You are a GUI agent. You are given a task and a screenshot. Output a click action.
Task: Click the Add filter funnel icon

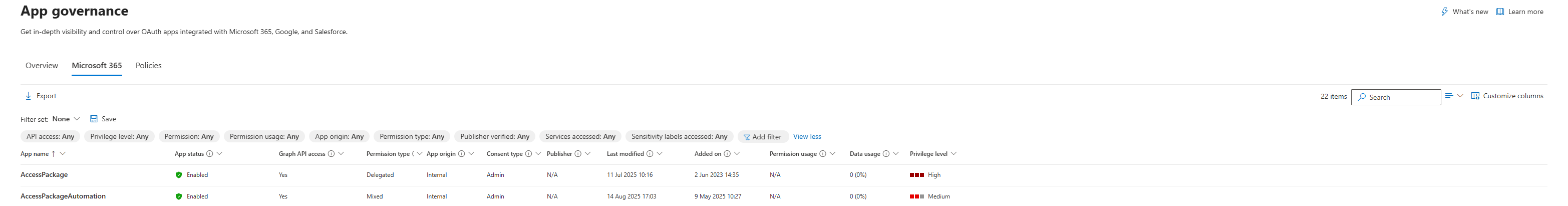[746, 137]
